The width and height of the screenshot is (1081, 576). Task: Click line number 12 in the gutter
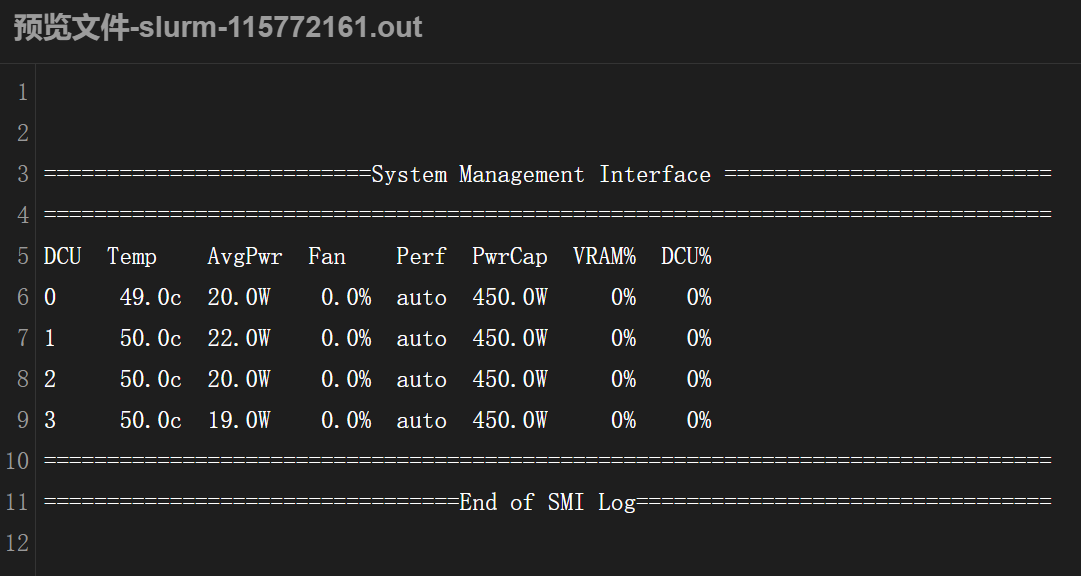click(x=17, y=544)
